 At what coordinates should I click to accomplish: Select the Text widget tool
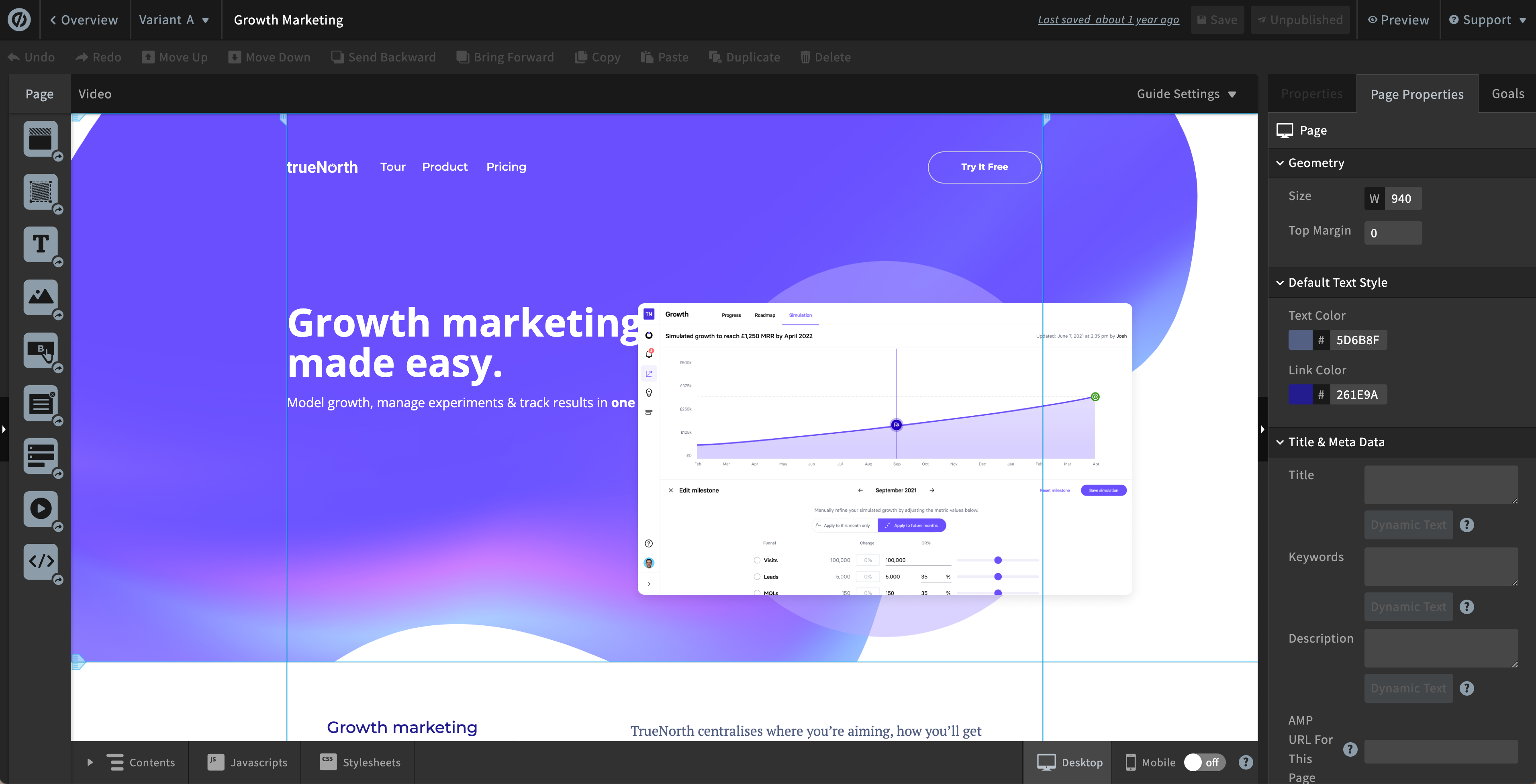point(41,245)
